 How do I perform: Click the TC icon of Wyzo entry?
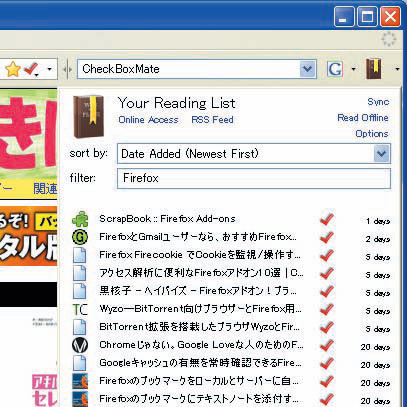(x=80, y=310)
